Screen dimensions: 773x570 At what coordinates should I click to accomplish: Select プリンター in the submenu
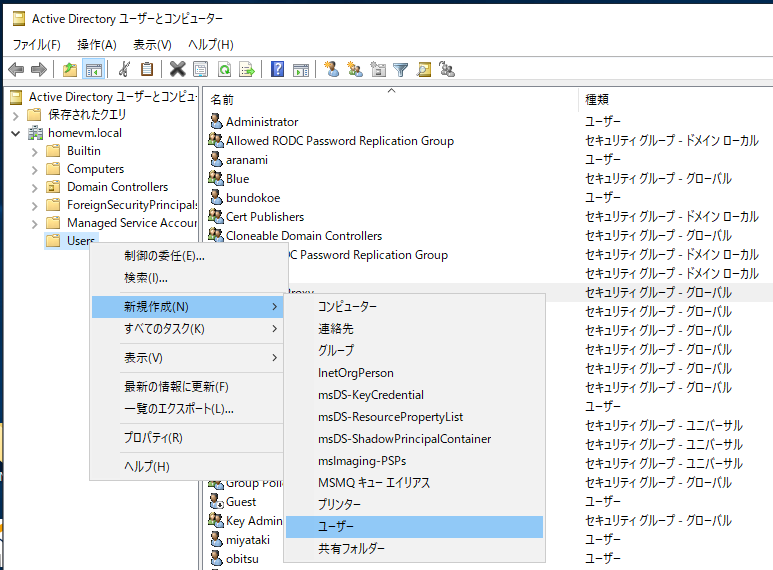coord(414,504)
